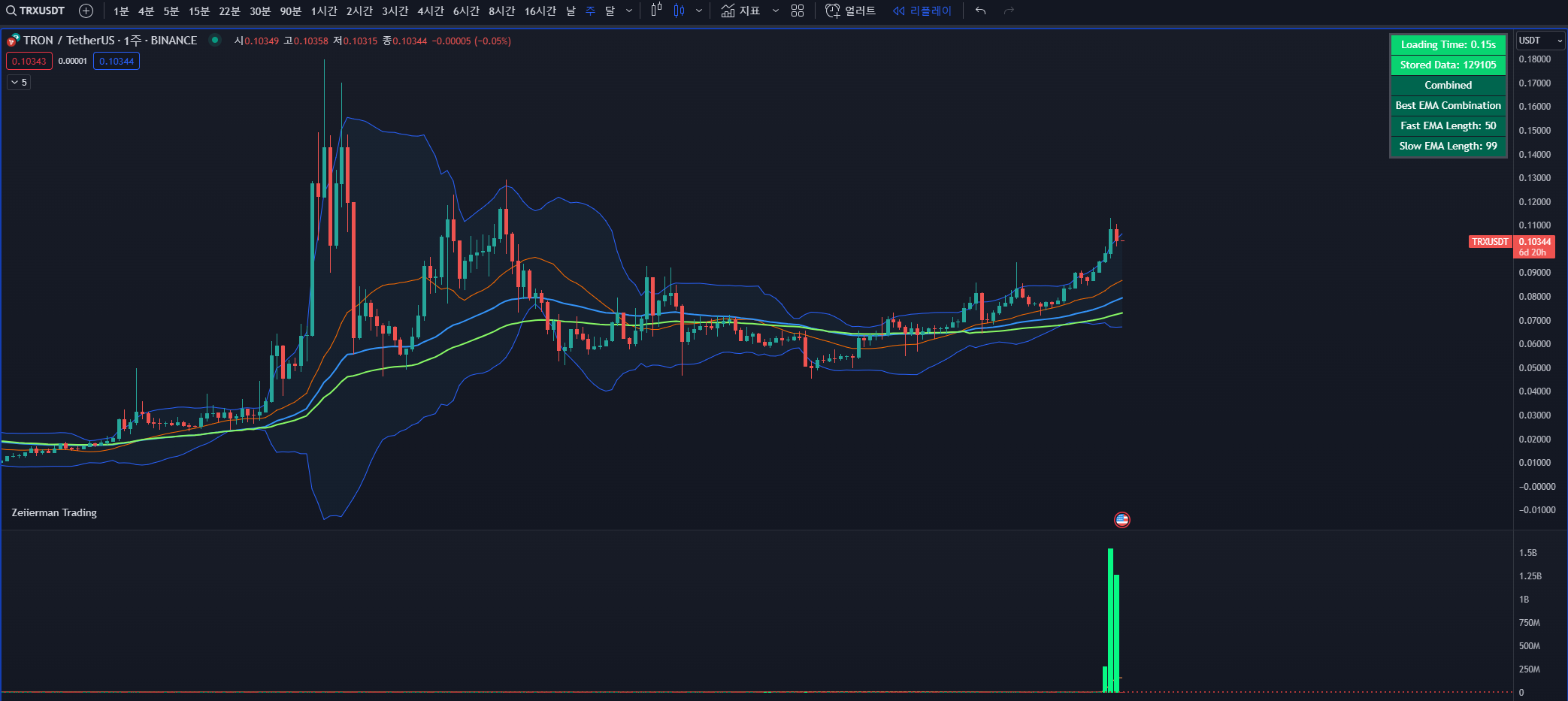The height and width of the screenshot is (701, 1568).
Task: Click the 1.5B volume scale label
Action: (1528, 553)
